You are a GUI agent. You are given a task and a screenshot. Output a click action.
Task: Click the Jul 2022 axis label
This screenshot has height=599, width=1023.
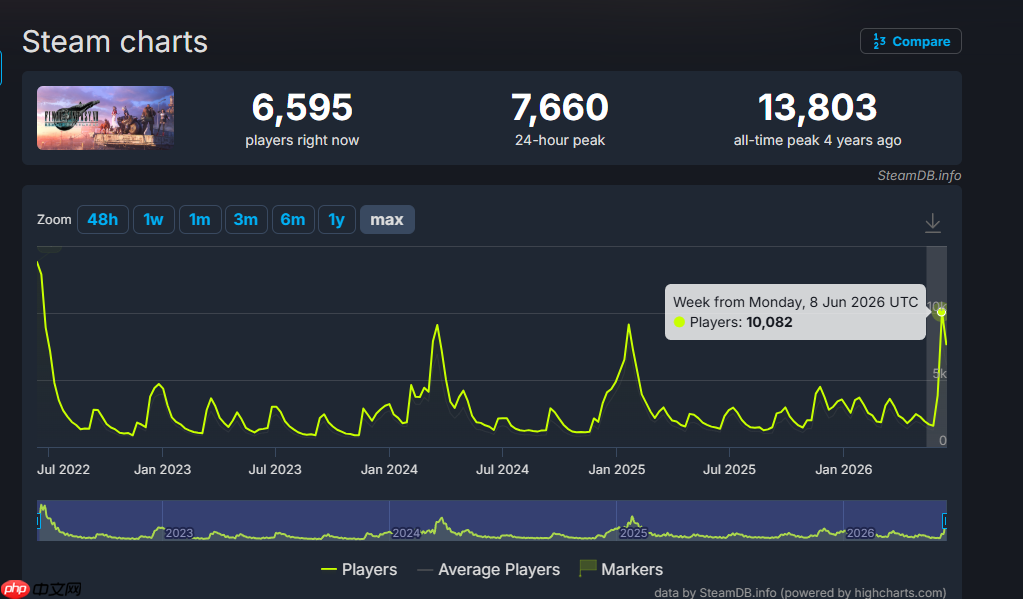point(63,469)
